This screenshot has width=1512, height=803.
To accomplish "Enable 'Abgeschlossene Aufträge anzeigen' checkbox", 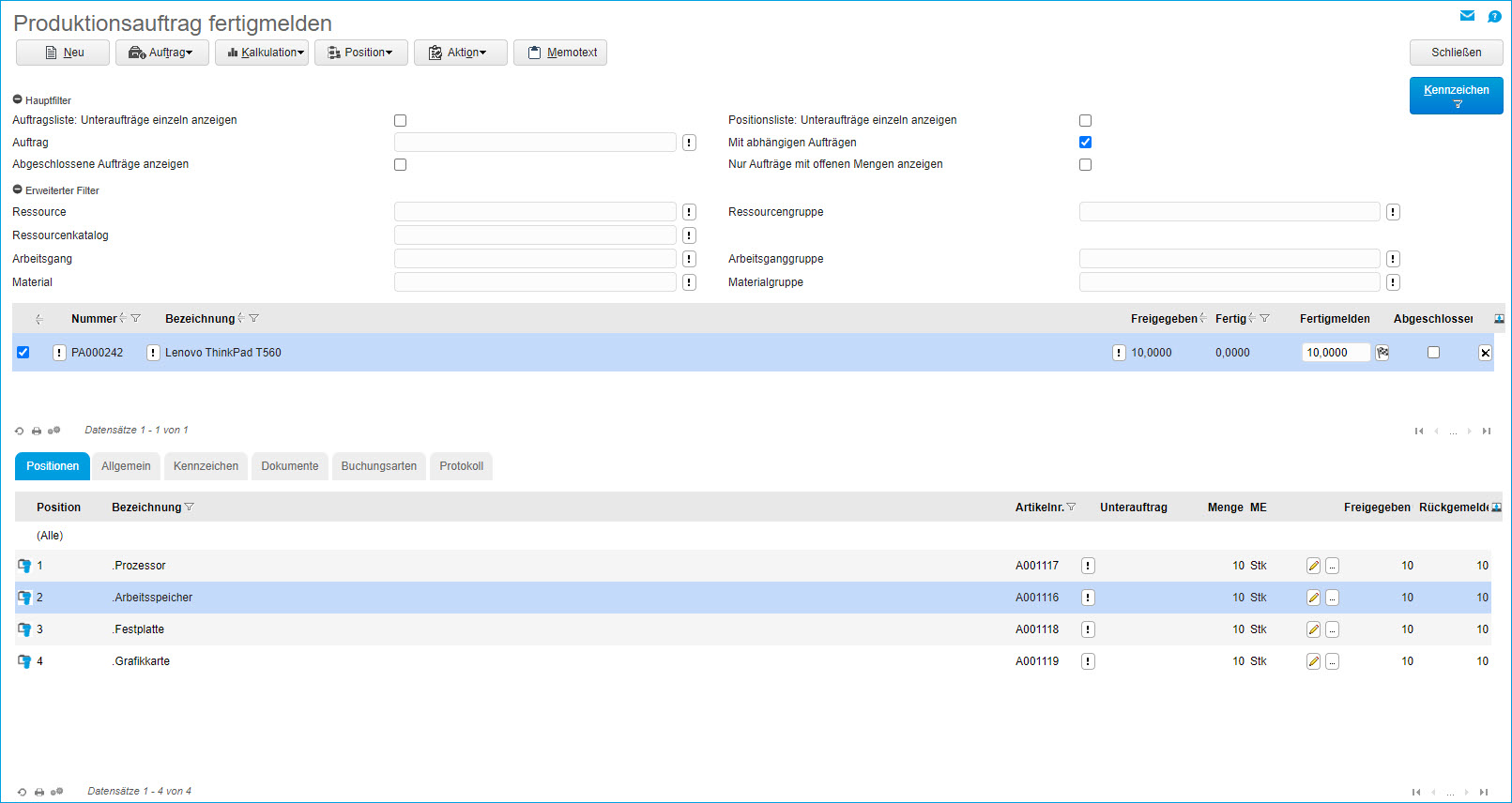I will (401, 165).
